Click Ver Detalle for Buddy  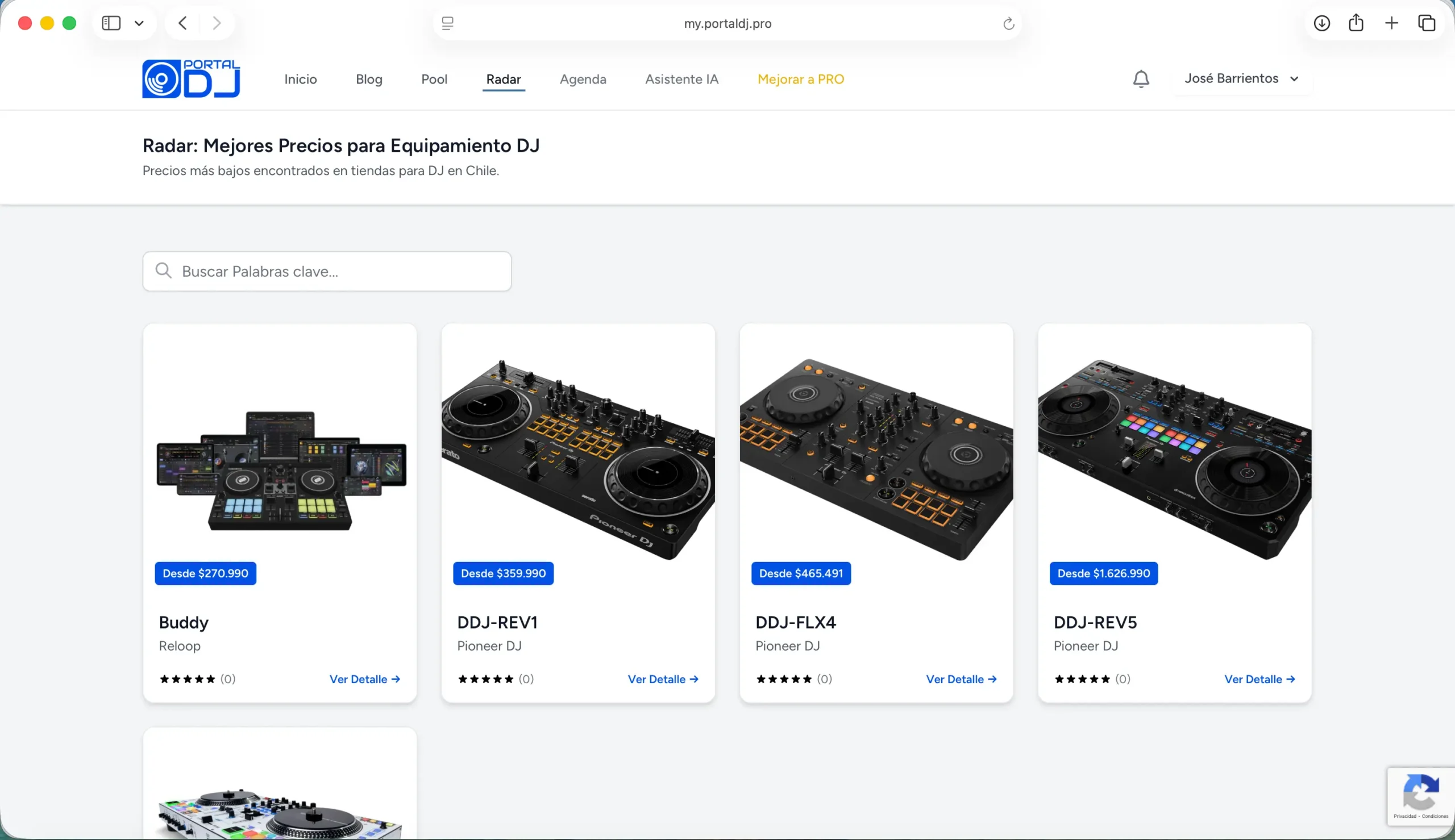click(x=364, y=679)
